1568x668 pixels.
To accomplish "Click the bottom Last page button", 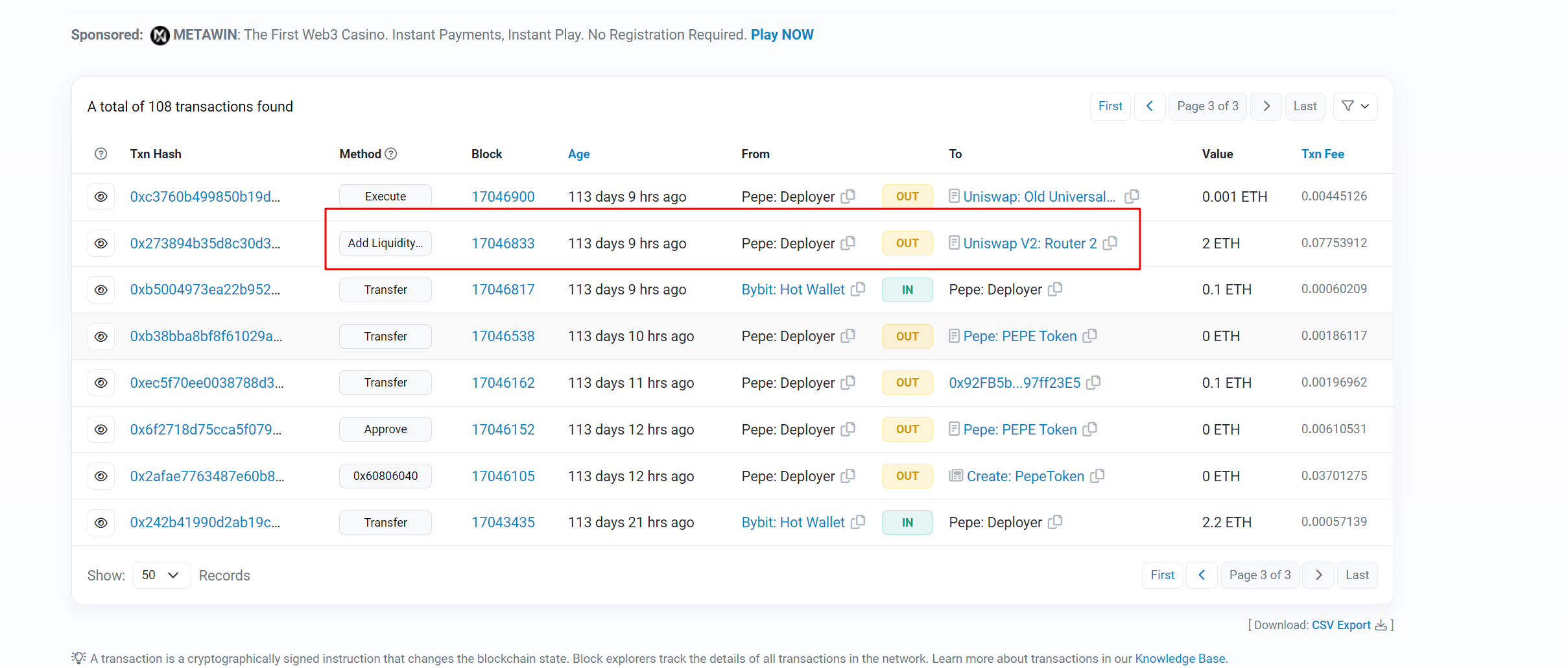I will 1357,575.
